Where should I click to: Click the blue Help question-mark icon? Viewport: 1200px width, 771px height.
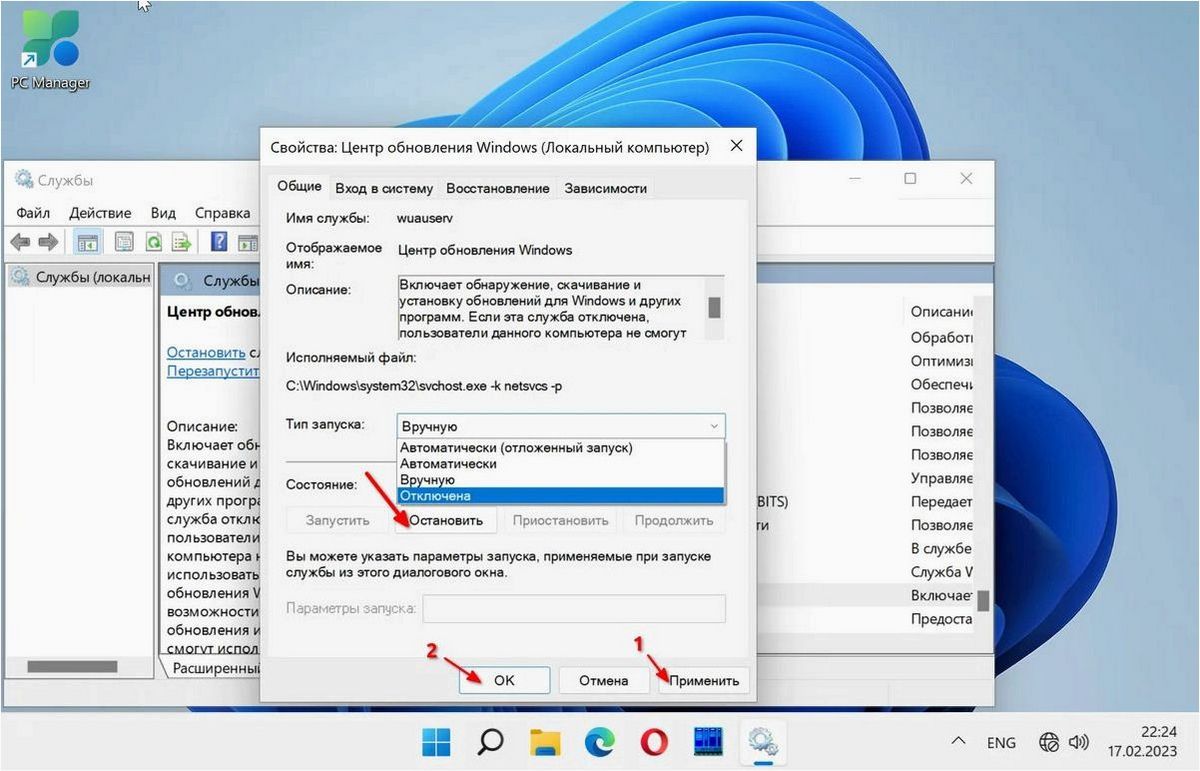(x=219, y=242)
